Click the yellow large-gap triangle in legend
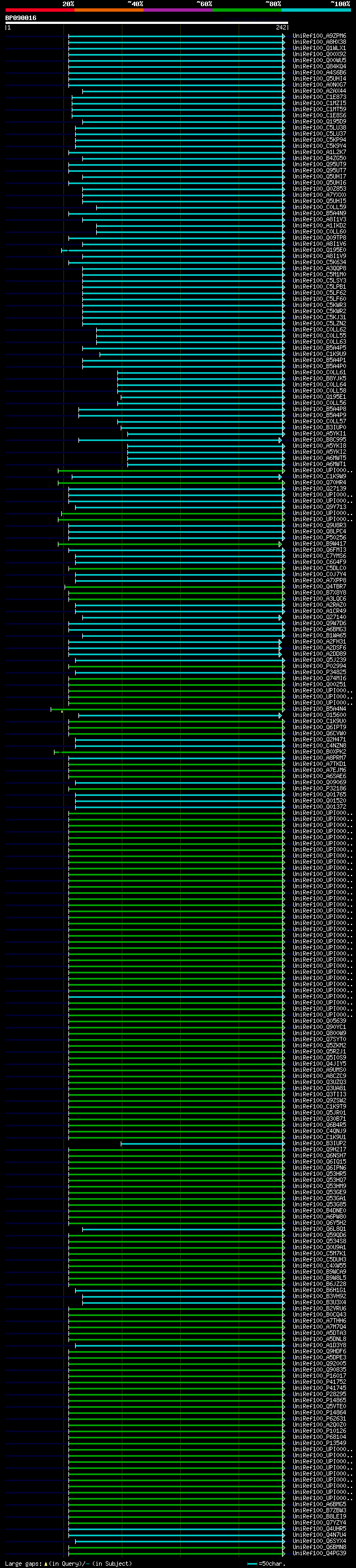Screen dimensions: 356x1568 46,1563
